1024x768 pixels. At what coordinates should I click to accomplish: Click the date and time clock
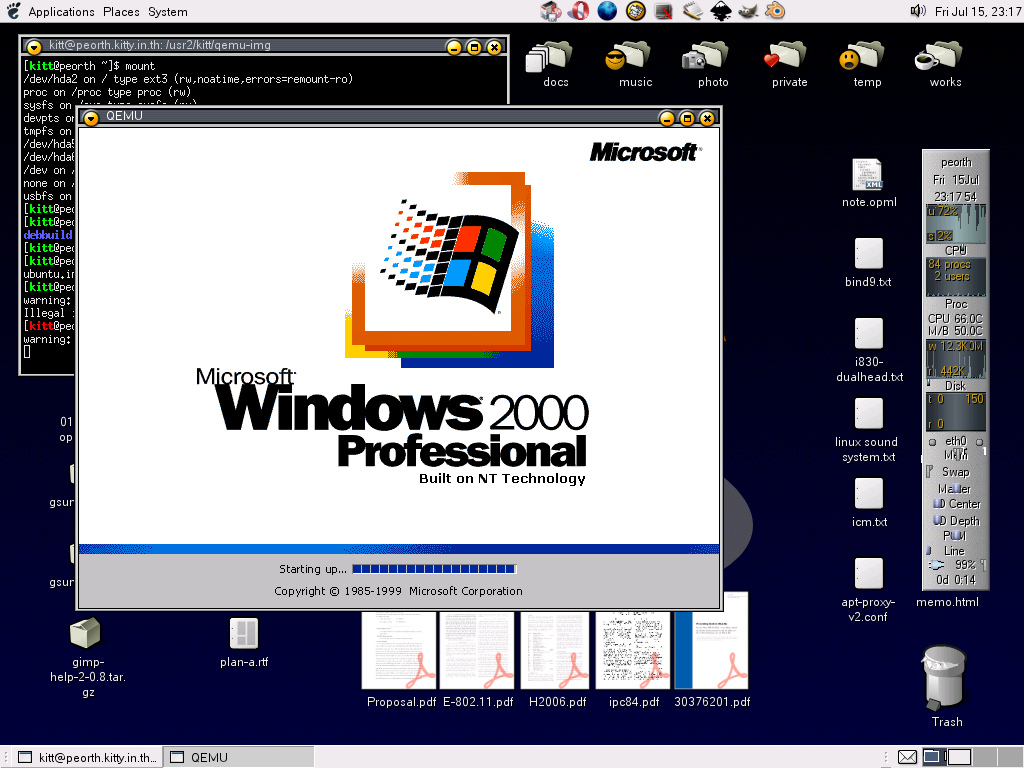(978, 12)
